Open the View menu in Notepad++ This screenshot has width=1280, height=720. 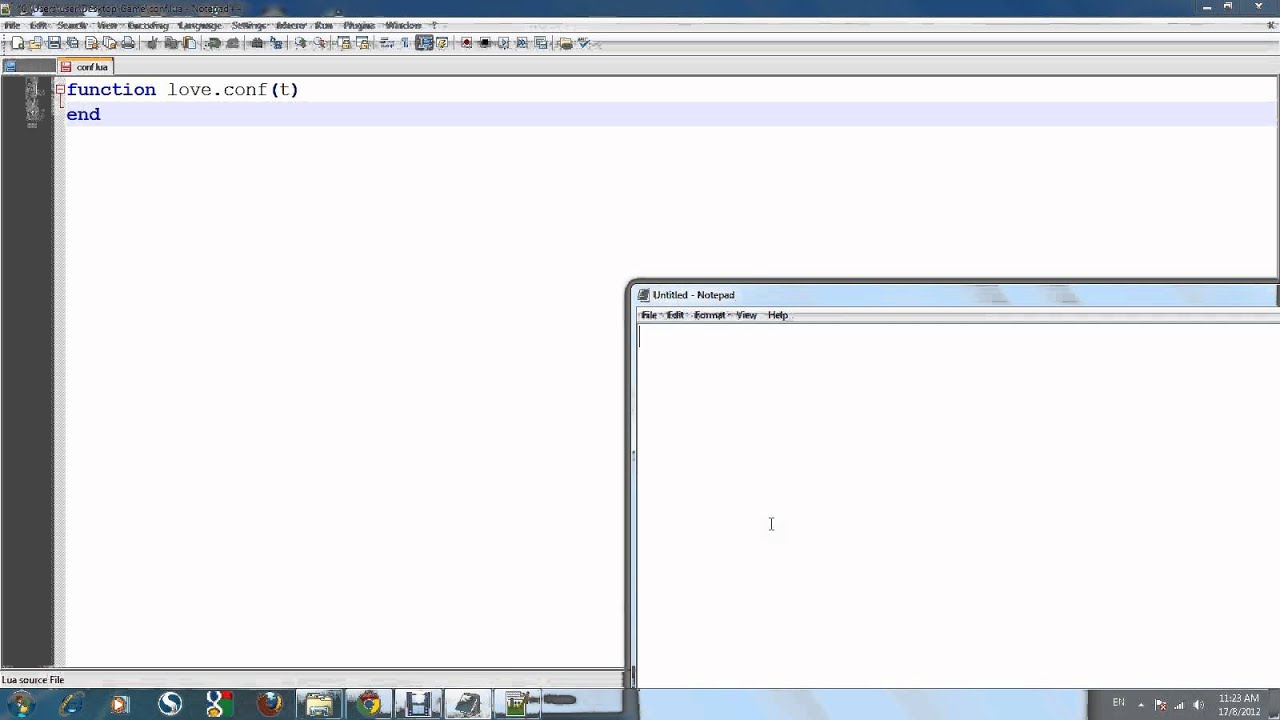click(107, 25)
